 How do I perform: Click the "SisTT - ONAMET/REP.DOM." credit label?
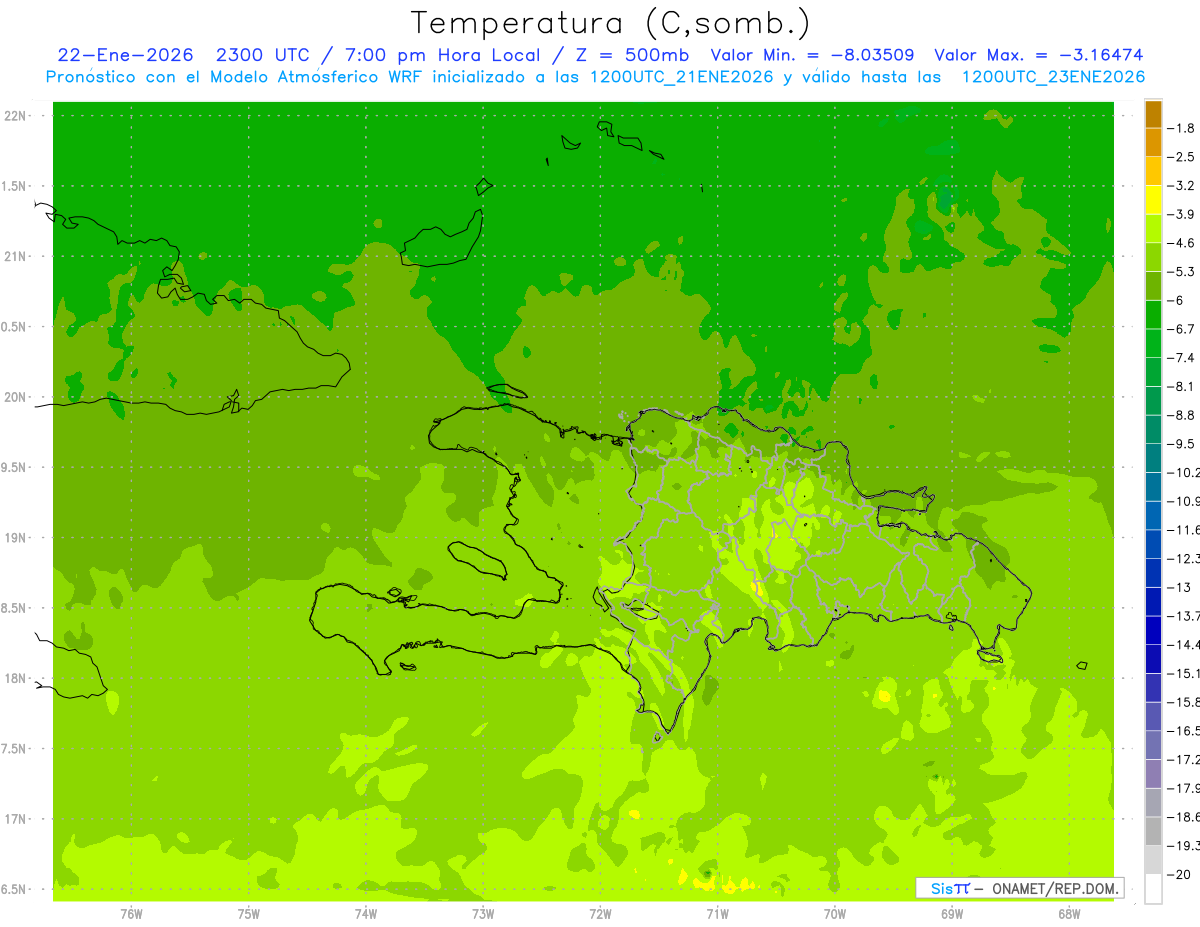pos(1020,888)
